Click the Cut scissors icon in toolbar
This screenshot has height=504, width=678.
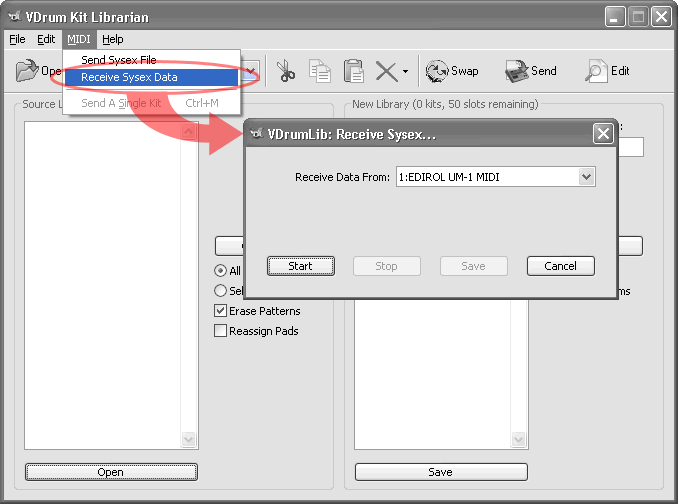click(x=286, y=71)
